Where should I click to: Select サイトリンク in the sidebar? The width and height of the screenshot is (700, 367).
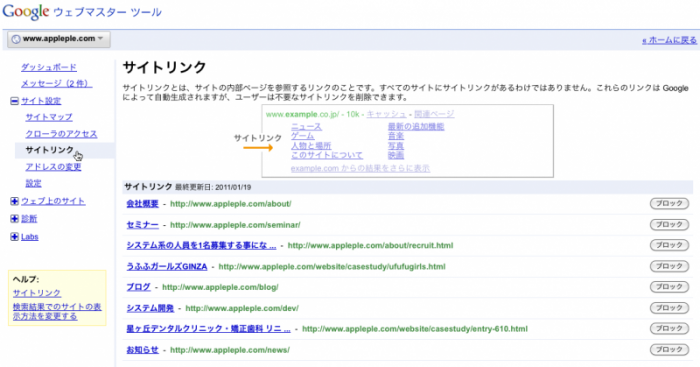coord(50,150)
